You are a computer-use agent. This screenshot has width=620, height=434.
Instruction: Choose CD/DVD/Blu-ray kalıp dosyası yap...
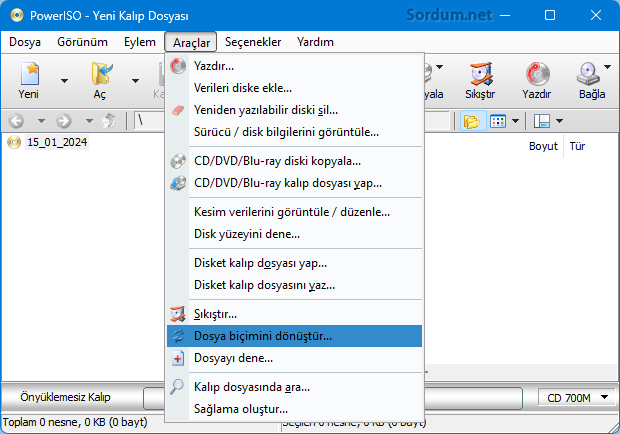click(294, 183)
